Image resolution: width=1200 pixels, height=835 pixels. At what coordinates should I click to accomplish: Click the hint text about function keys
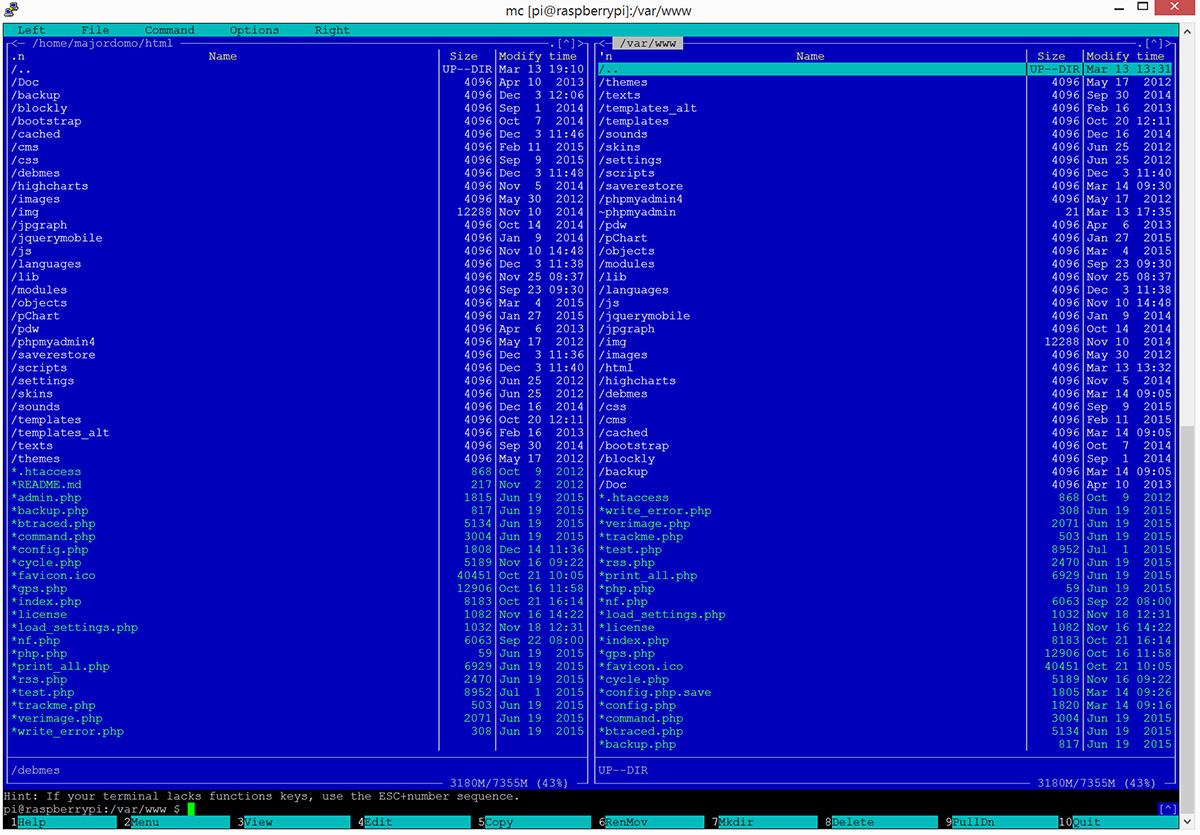(261, 796)
